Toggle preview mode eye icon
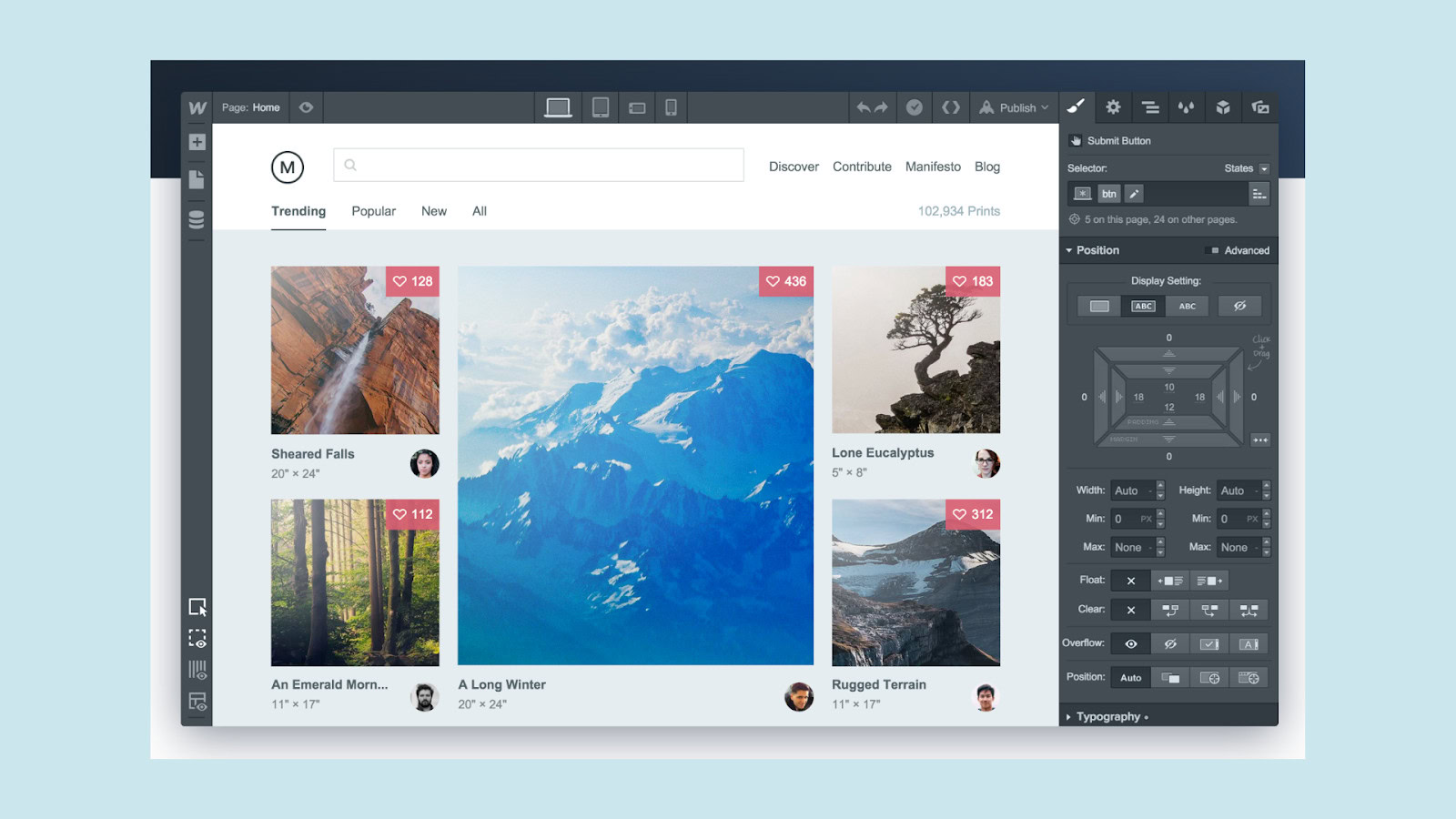 tap(307, 107)
